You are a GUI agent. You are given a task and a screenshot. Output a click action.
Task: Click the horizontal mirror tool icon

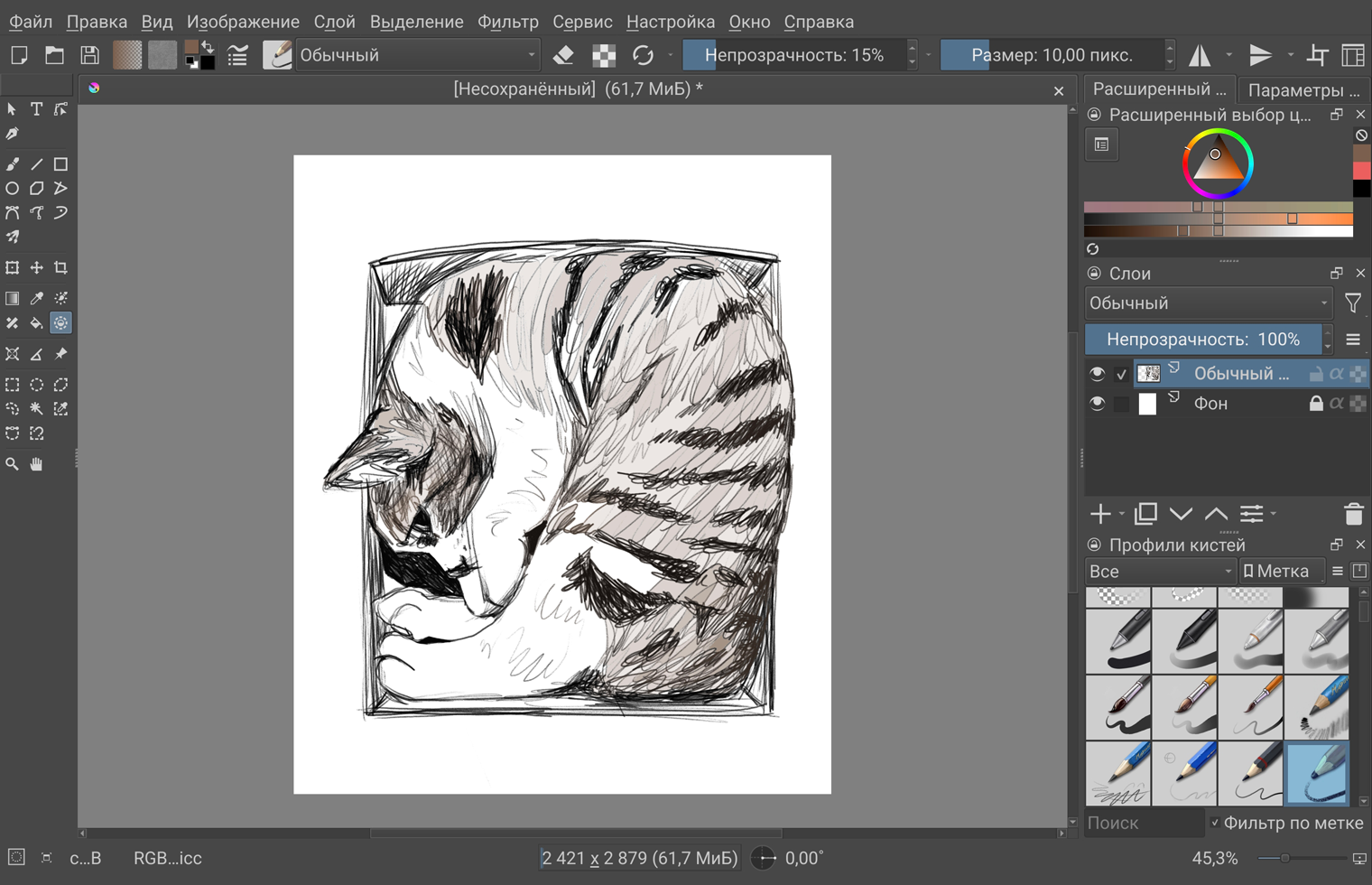(x=1200, y=55)
